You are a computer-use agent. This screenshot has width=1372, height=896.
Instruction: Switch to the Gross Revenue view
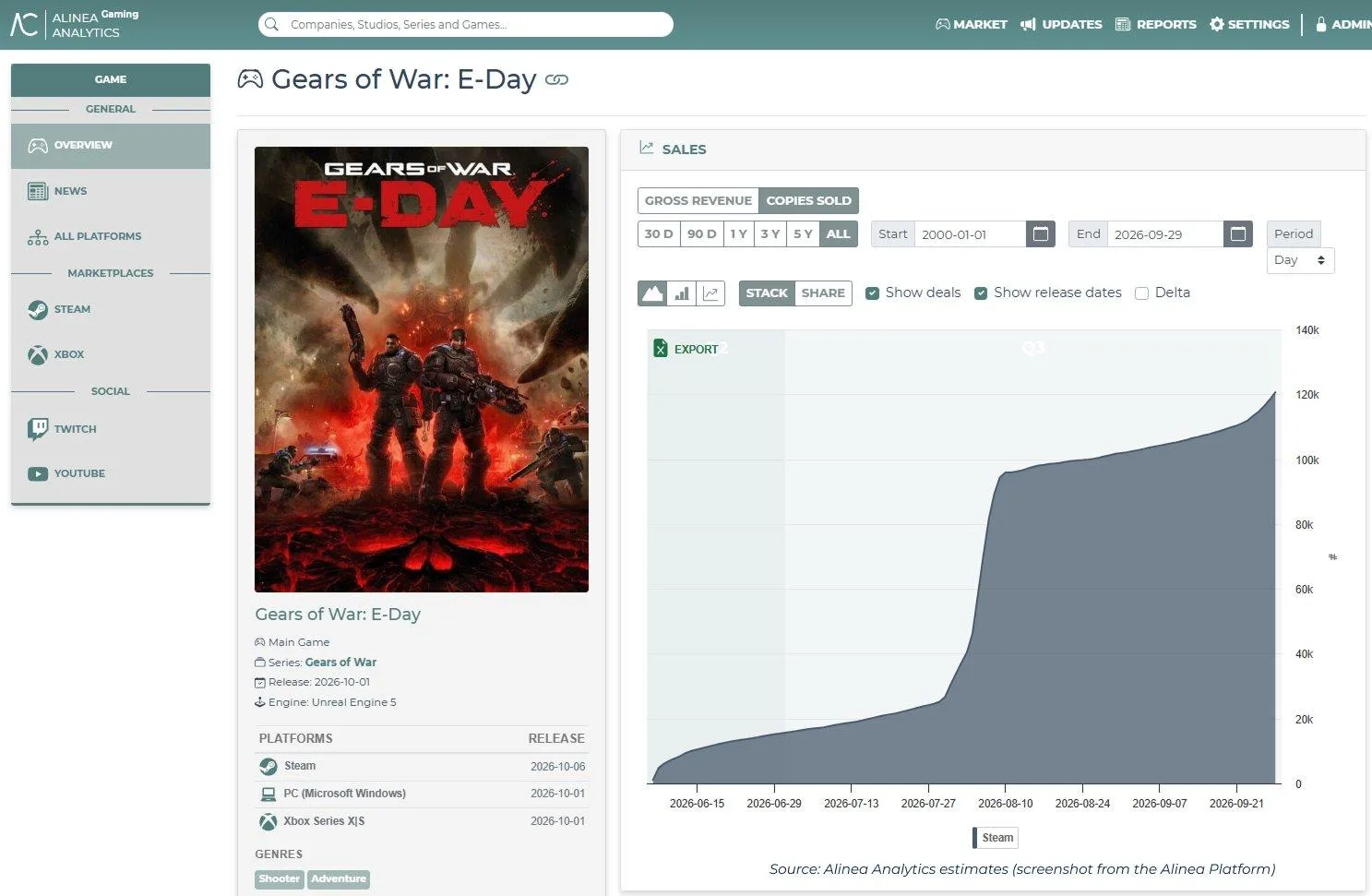698,200
